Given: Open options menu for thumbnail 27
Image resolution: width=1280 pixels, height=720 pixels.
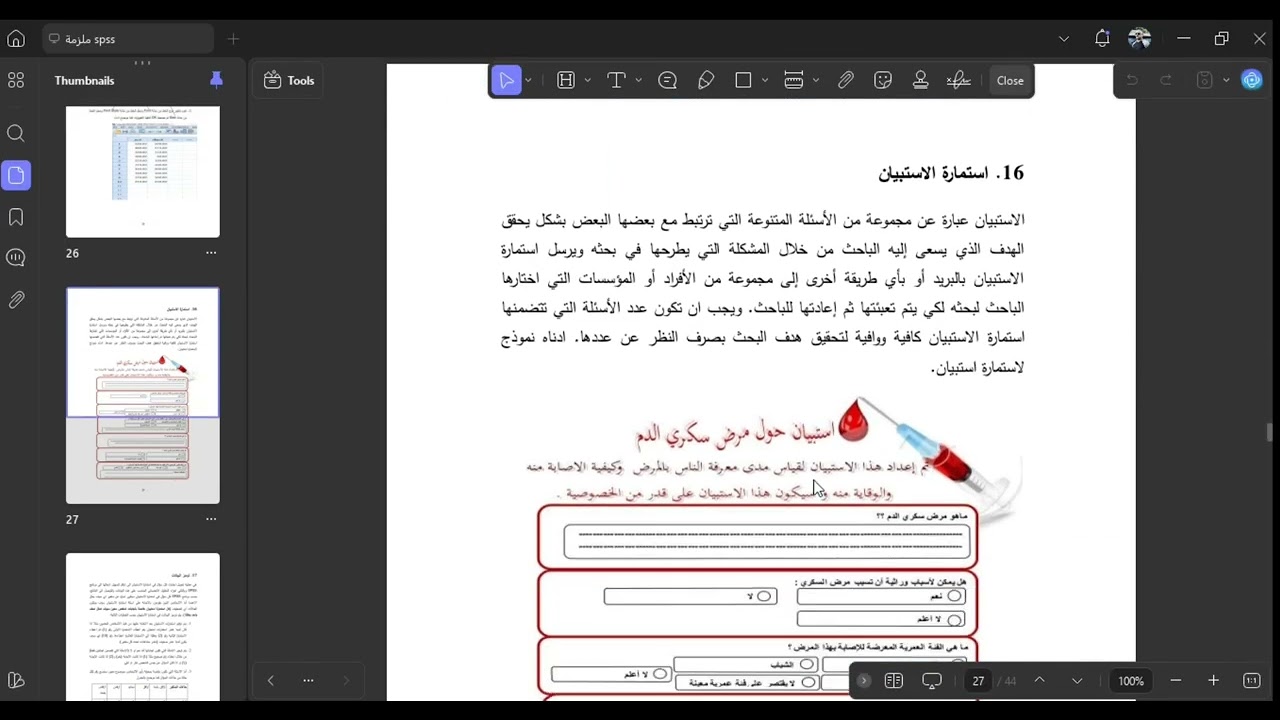Looking at the screenshot, I should coord(211,519).
